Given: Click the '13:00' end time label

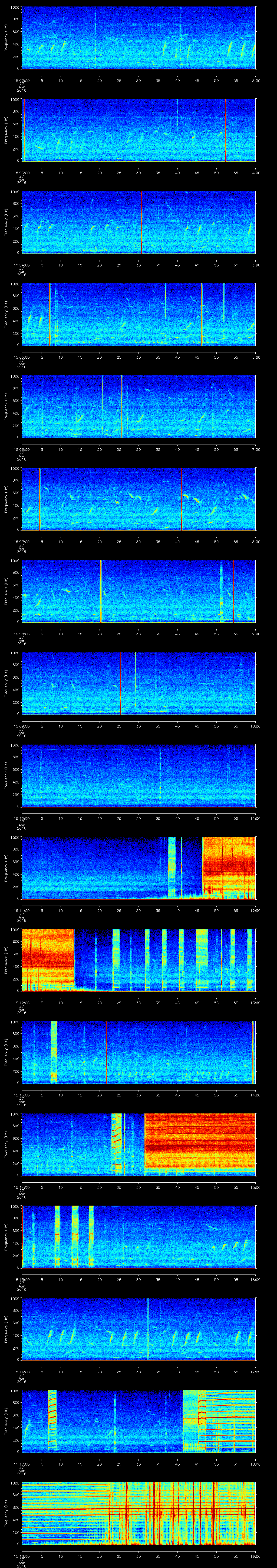Looking at the screenshot, I should click(256, 1003).
